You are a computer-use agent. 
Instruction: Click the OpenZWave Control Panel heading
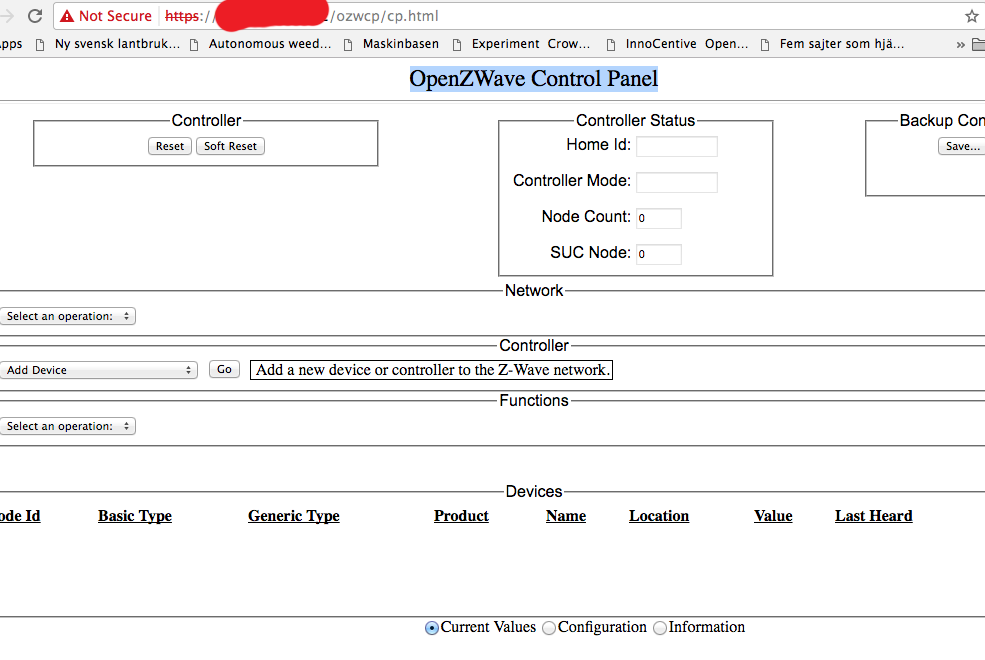(x=533, y=78)
